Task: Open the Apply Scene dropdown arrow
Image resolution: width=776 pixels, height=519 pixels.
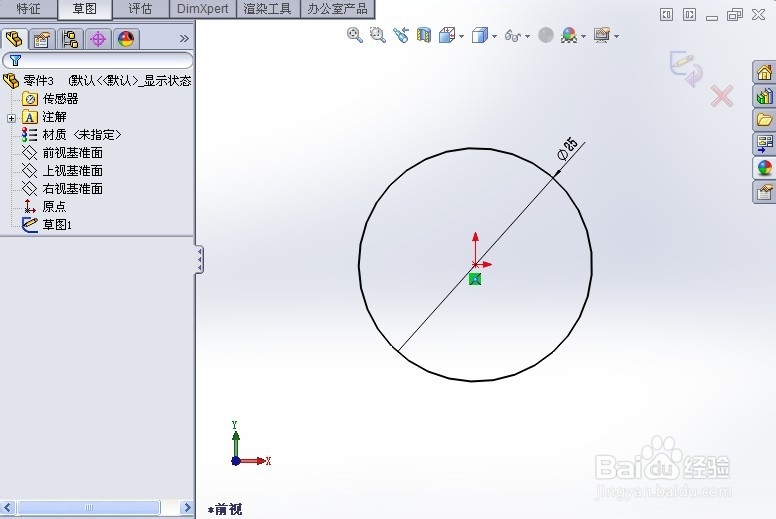Action: coord(583,37)
